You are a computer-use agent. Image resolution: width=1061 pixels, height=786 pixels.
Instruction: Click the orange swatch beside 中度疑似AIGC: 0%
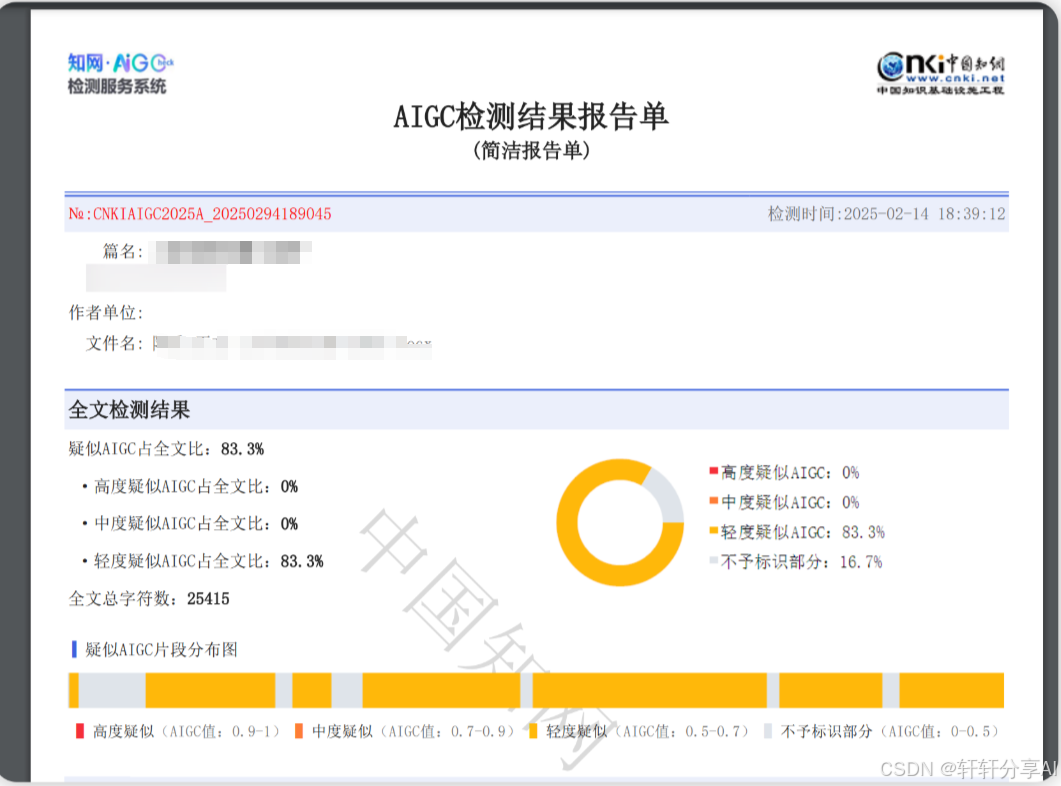(x=713, y=501)
